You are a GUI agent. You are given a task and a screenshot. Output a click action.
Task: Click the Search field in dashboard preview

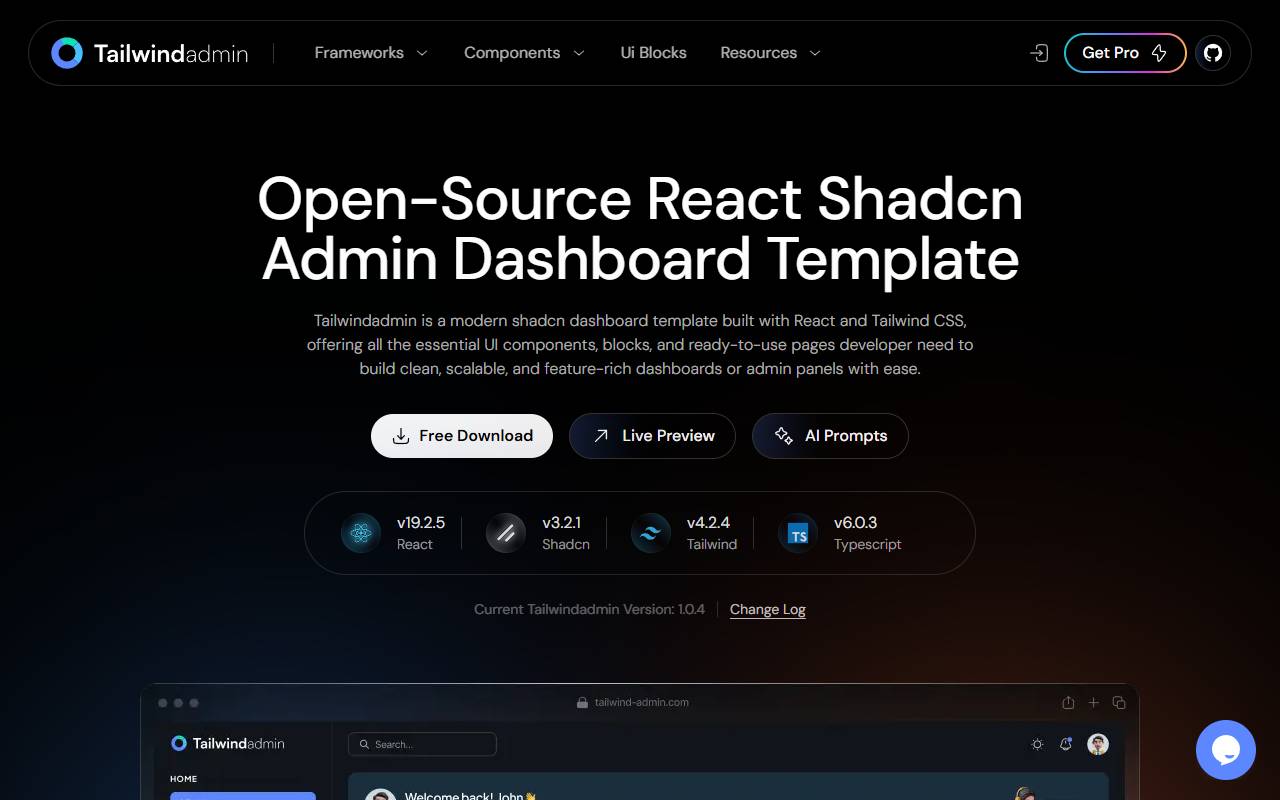point(422,744)
